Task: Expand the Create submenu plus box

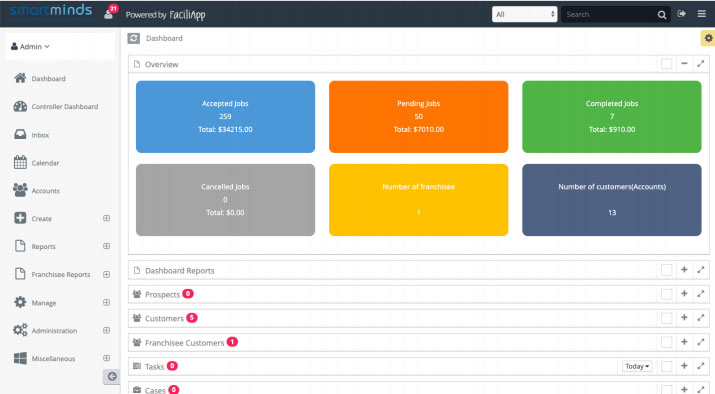Action: pyautogui.click(x=107, y=218)
